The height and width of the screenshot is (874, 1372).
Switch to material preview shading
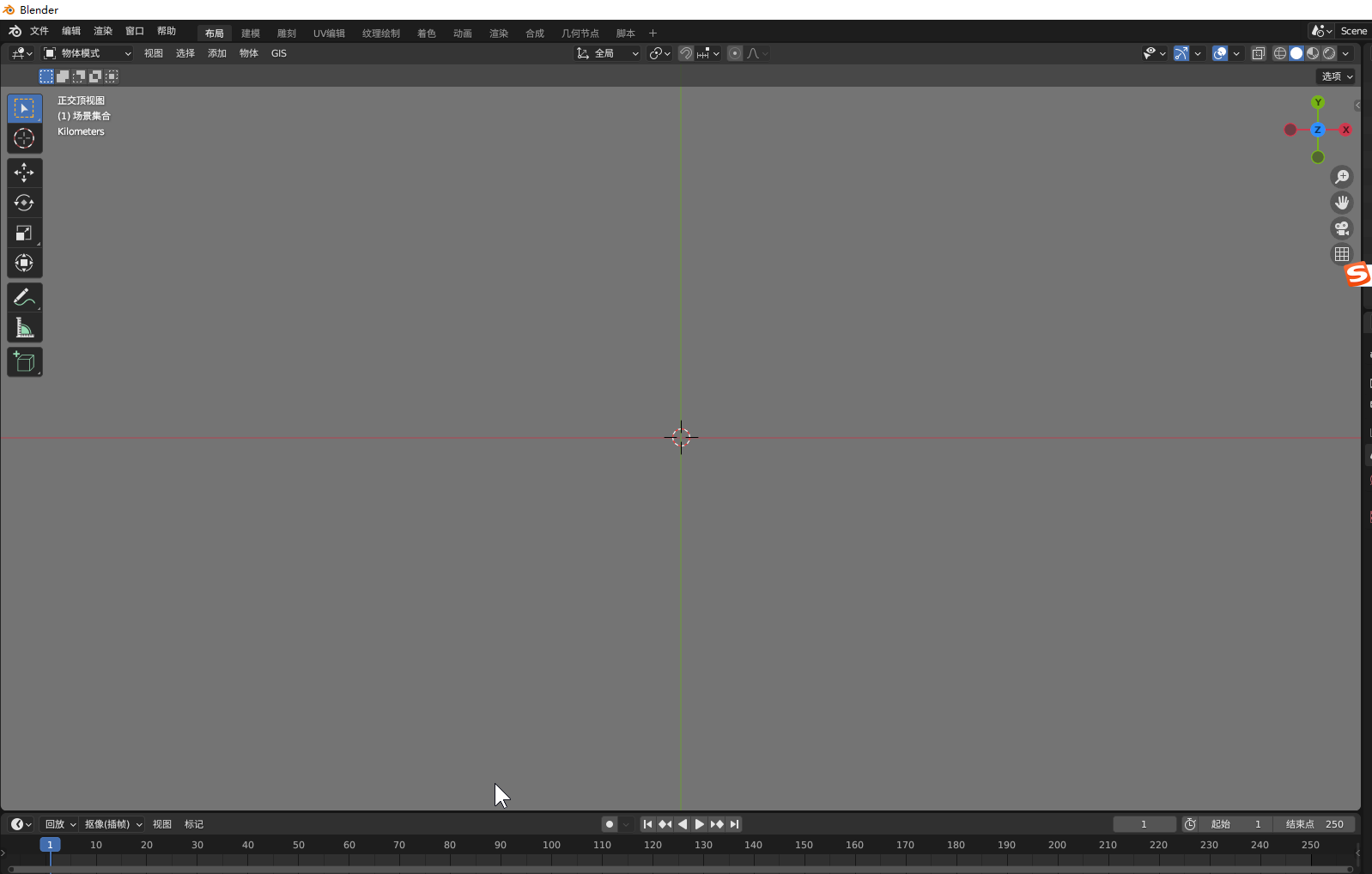(x=1313, y=53)
